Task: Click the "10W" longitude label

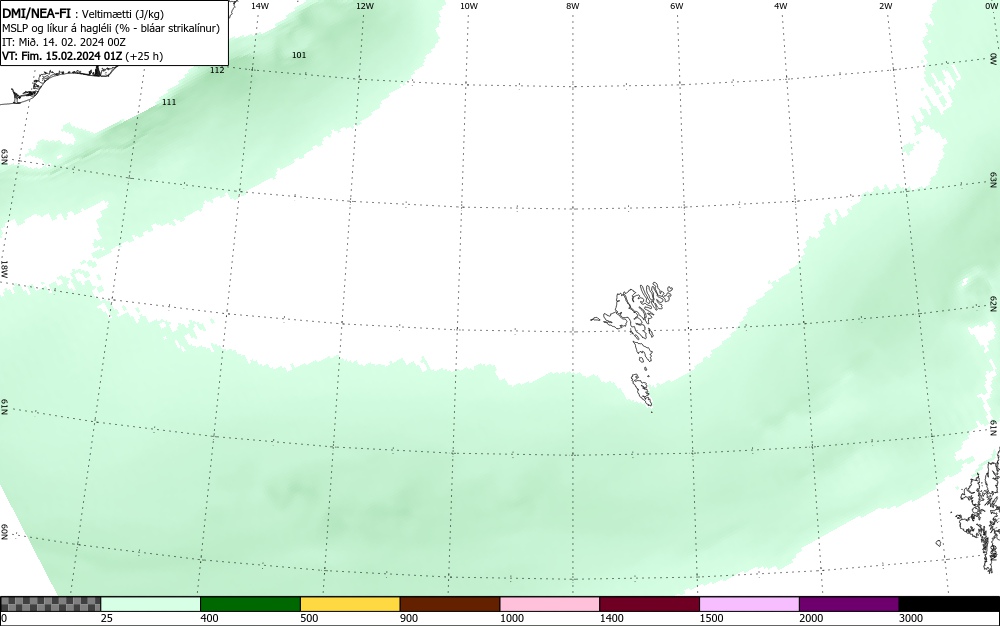Action: 469,6
